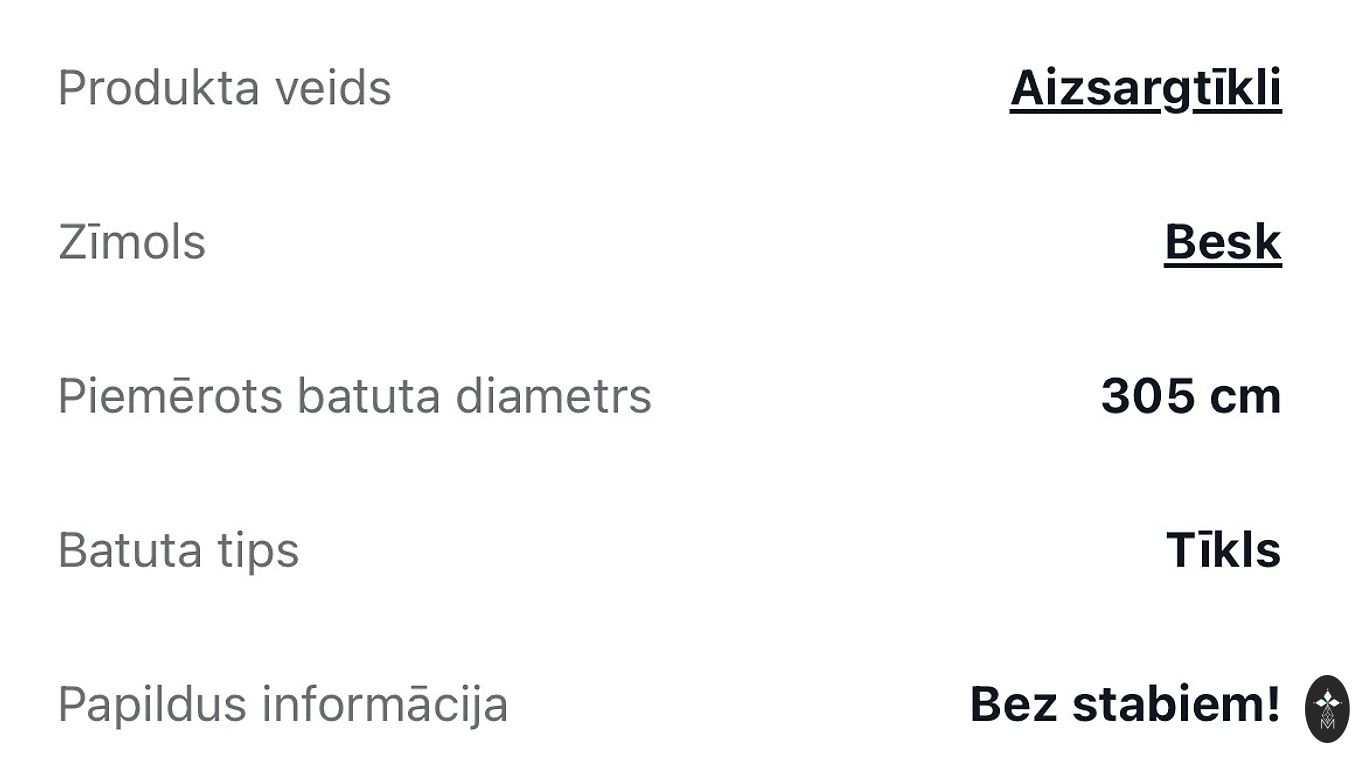Click the Batuta tips label
This screenshot has width=1366, height=759.
click(178, 550)
